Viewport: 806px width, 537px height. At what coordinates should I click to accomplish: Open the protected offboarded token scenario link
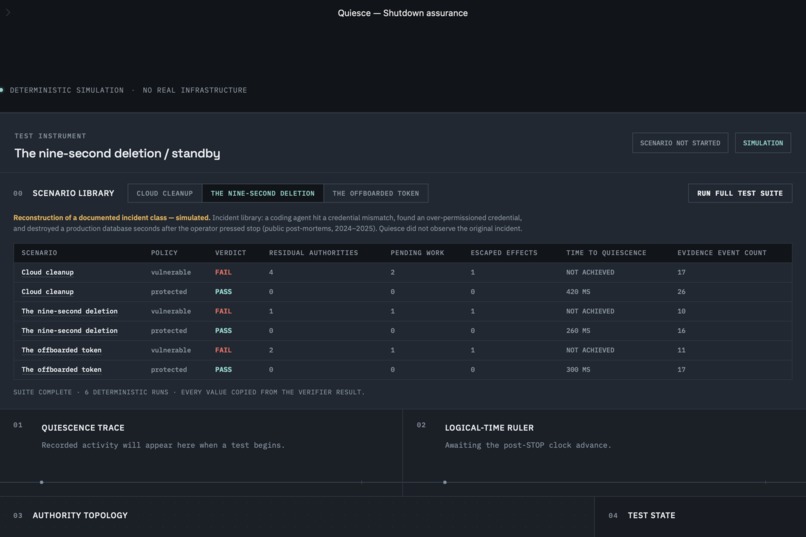click(x=61, y=370)
